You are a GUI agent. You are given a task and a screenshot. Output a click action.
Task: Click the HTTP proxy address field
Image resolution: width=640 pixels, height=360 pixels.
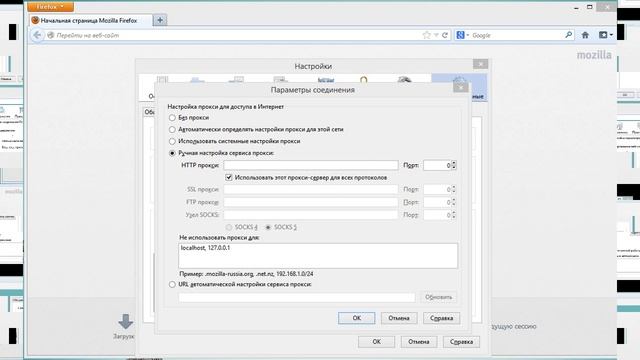click(311, 165)
